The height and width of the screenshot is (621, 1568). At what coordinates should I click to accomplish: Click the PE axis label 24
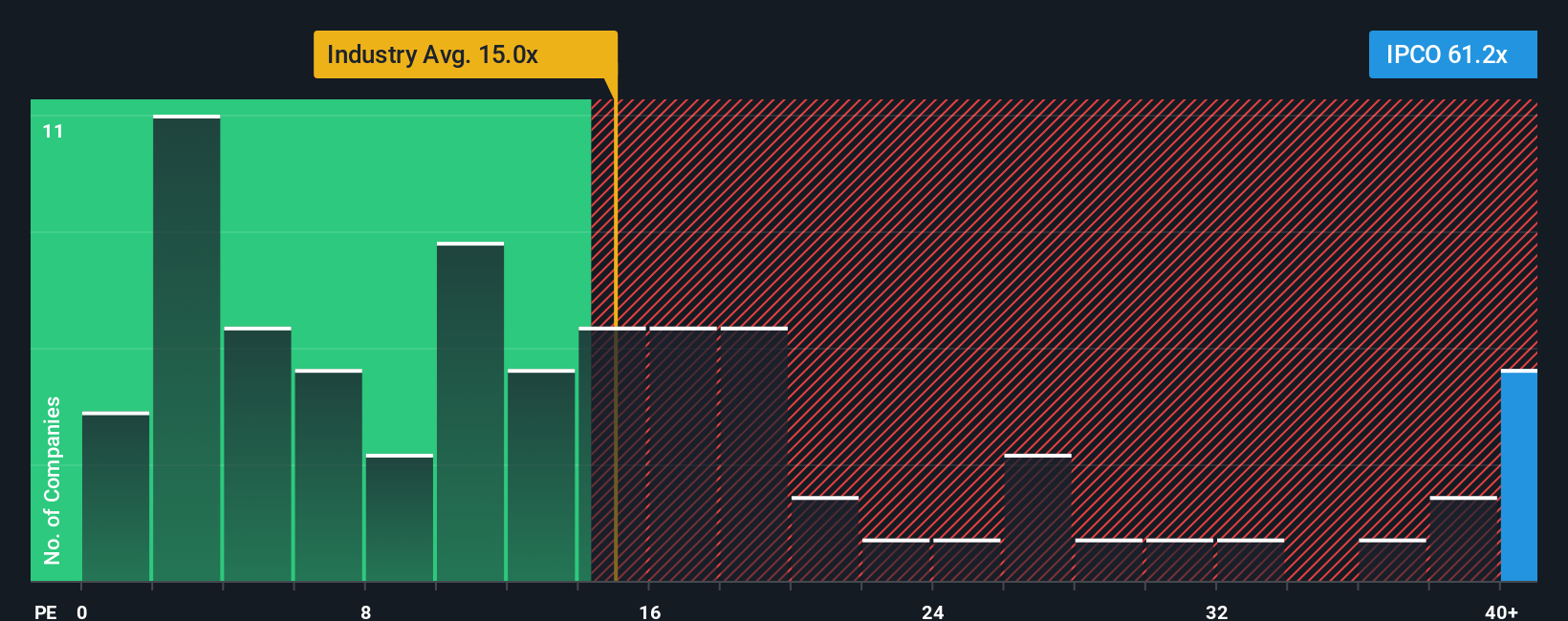point(933,611)
